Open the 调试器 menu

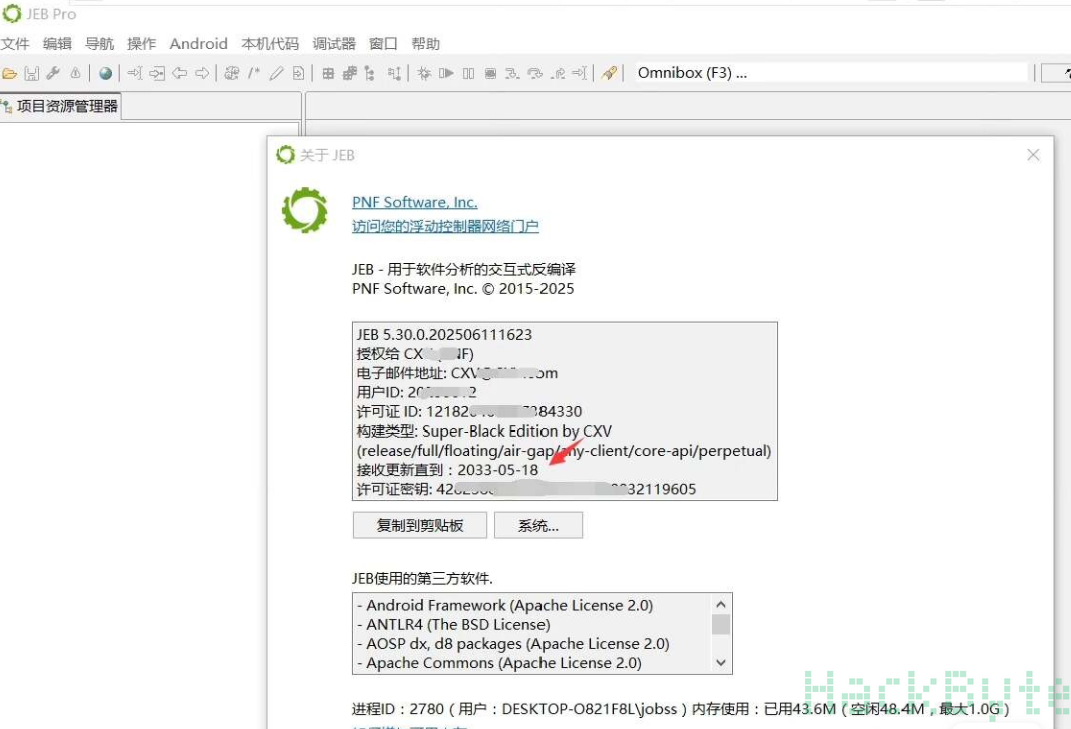[334, 44]
